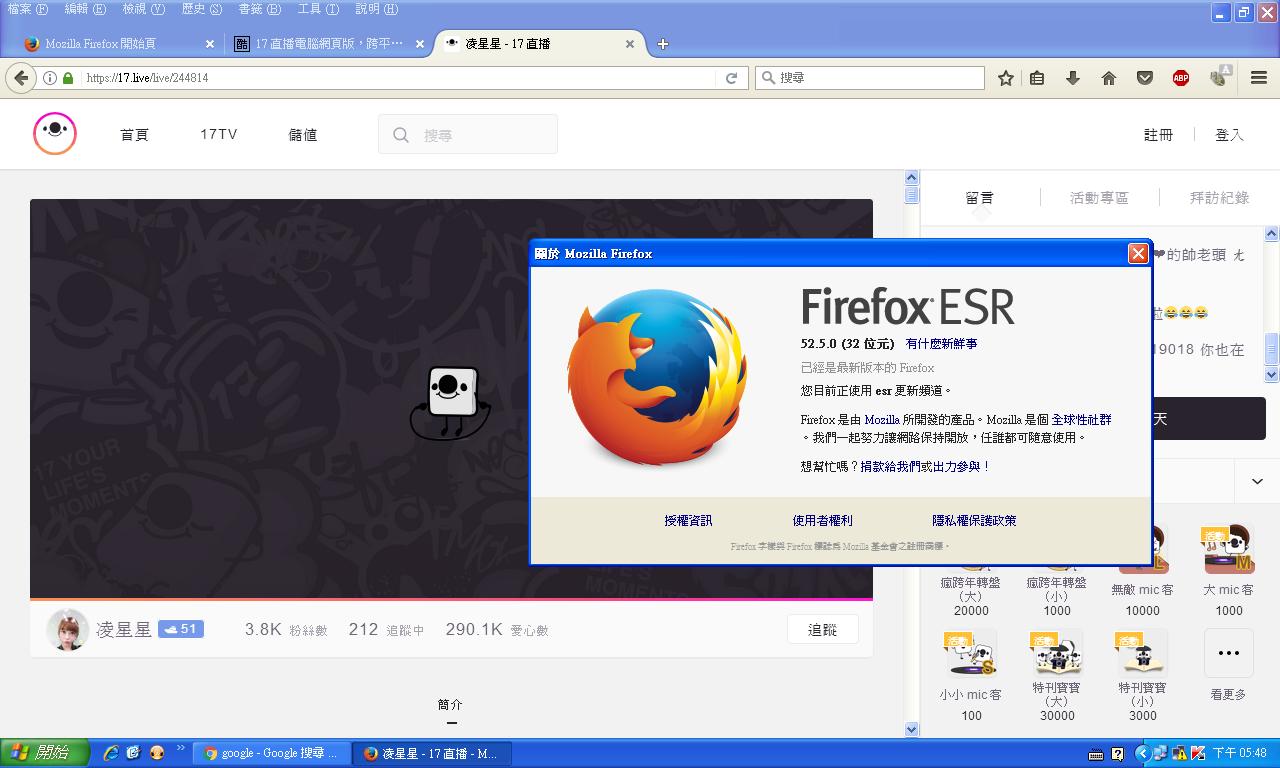The width and height of the screenshot is (1280, 768).
Task: Switch to the 拜訪紀錄 tab
Action: click(1219, 198)
